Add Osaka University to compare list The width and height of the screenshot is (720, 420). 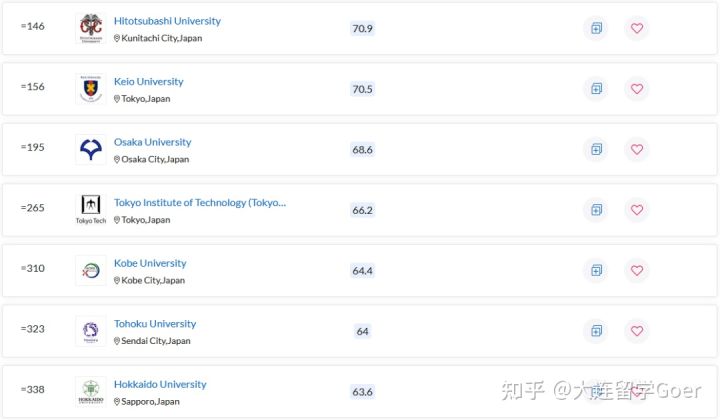pyautogui.click(x=596, y=150)
